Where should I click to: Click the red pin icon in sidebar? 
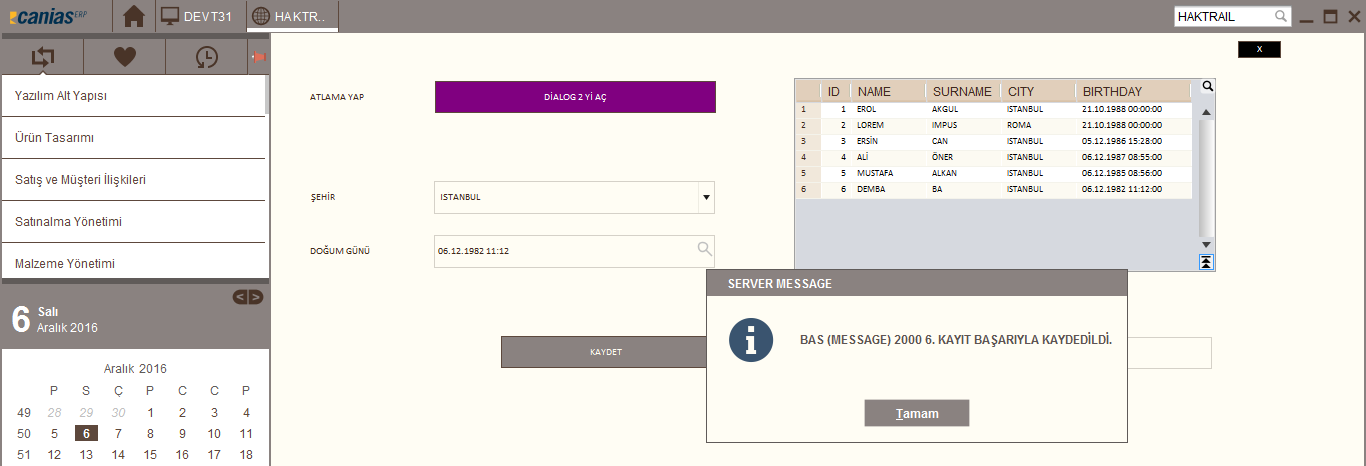[x=258, y=57]
